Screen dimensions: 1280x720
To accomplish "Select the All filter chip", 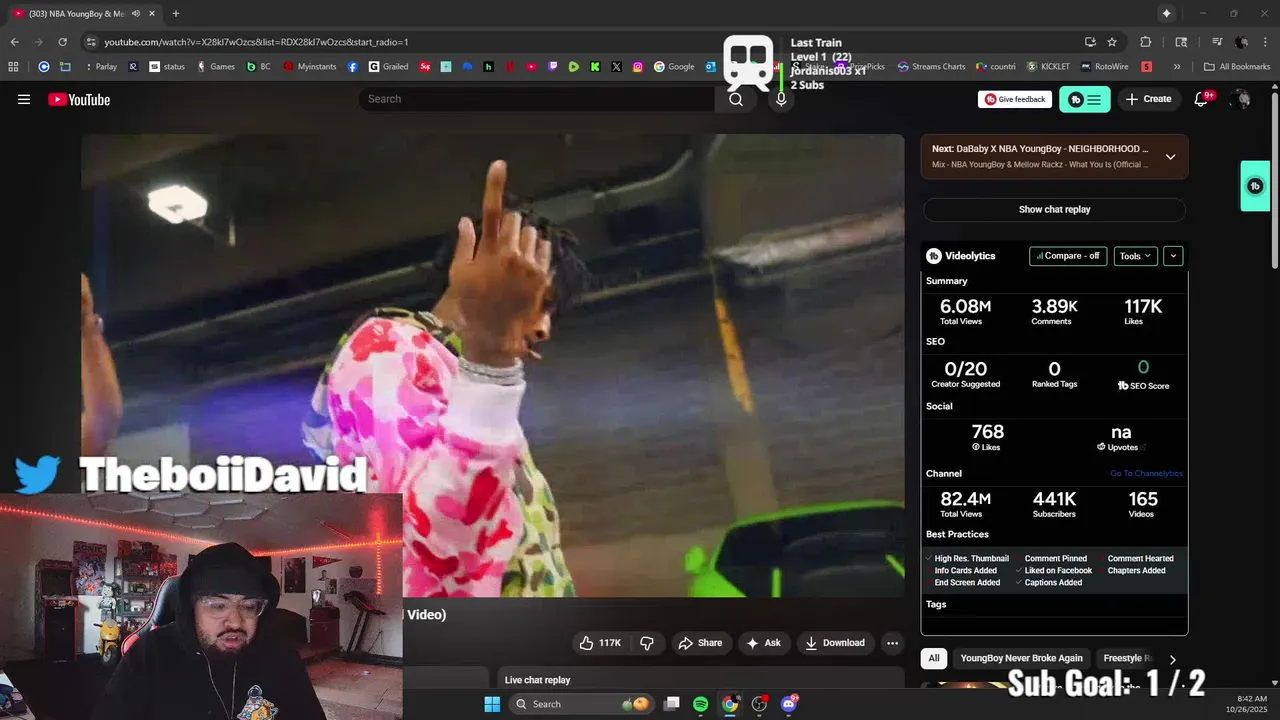I will pos(934,658).
